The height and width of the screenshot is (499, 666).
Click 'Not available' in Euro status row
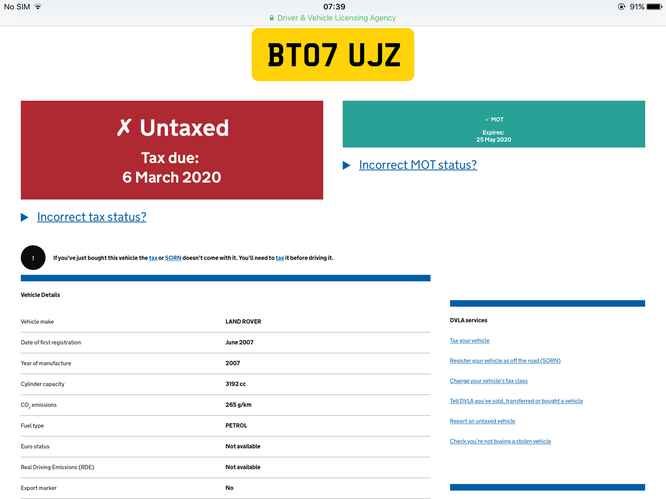coord(243,446)
